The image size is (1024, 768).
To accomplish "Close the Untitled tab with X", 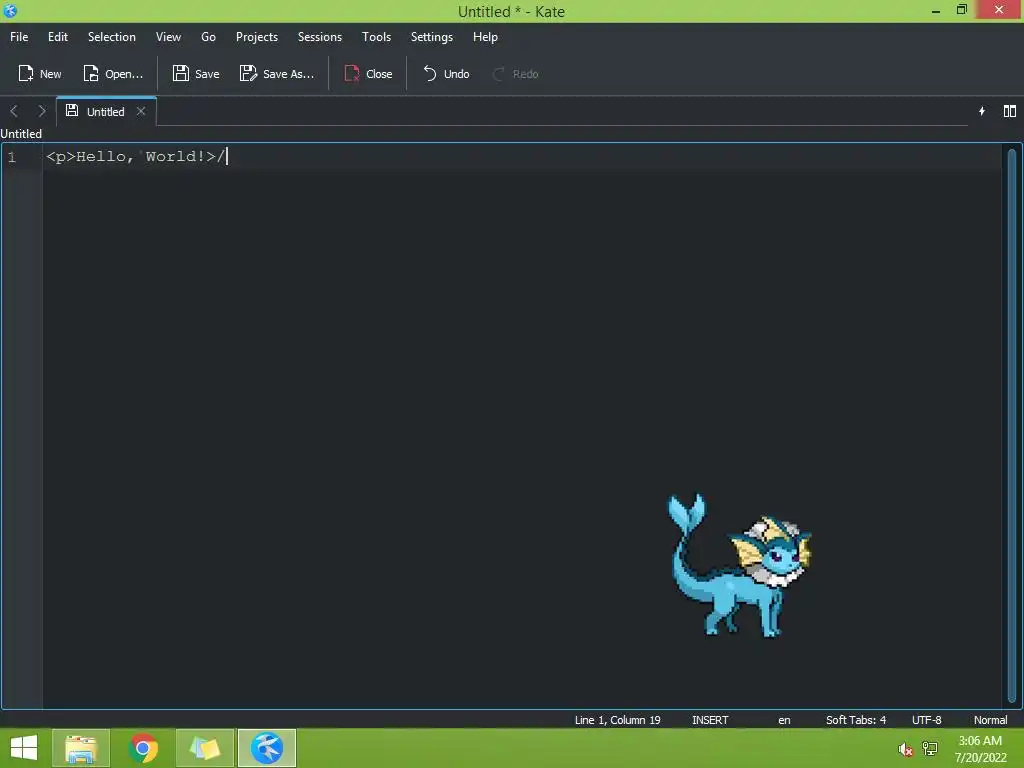I will [140, 111].
